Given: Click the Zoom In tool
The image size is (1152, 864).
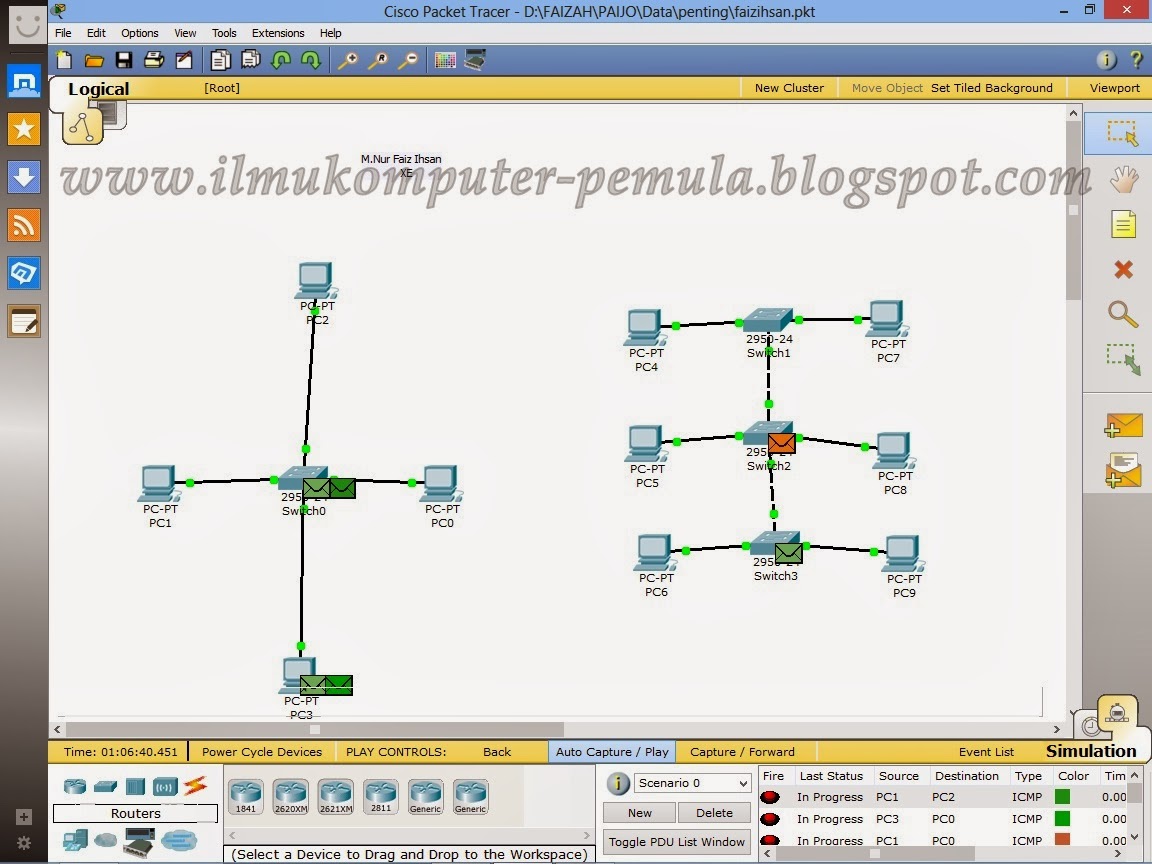Looking at the screenshot, I should click(x=348, y=60).
